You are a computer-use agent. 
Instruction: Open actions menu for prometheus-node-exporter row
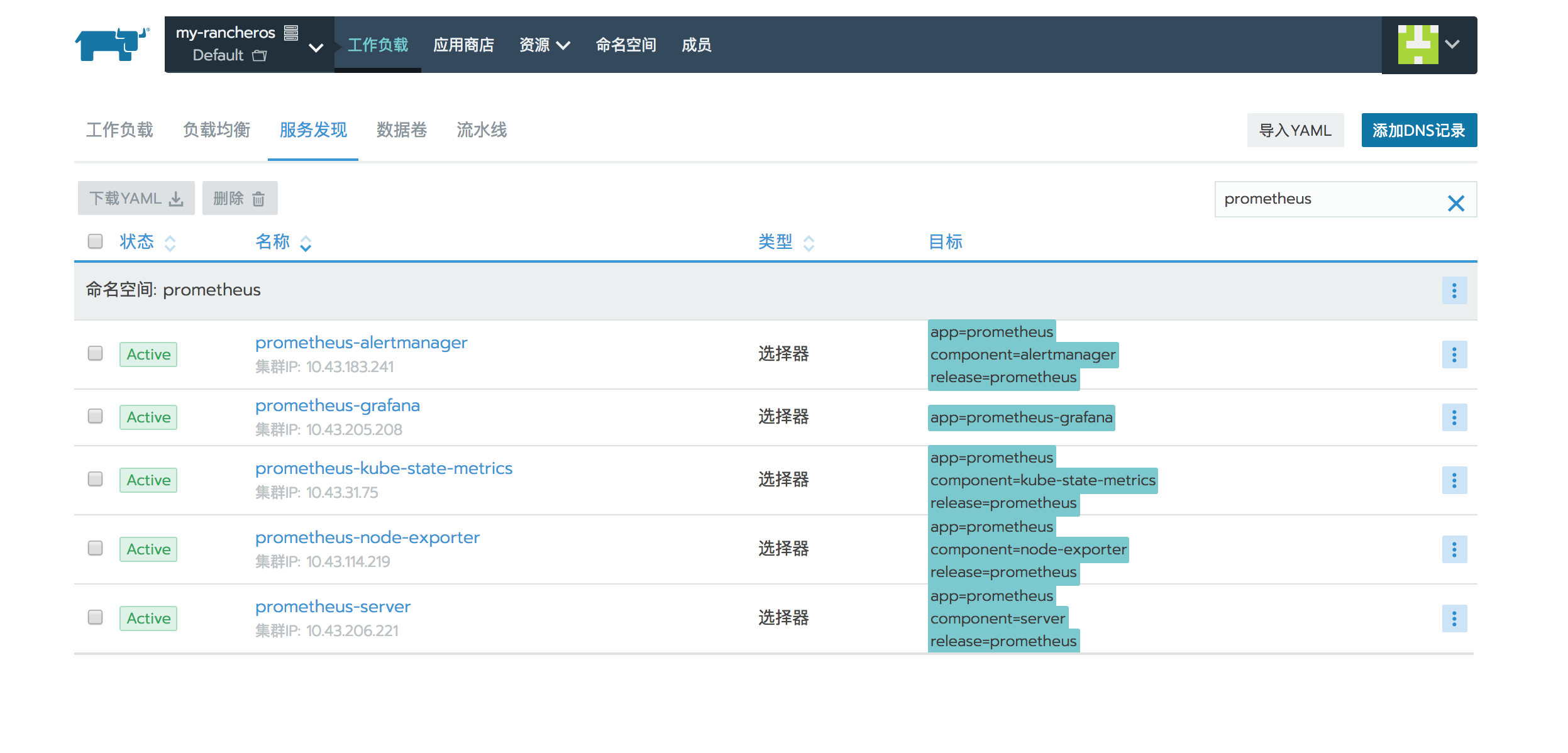point(1454,549)
